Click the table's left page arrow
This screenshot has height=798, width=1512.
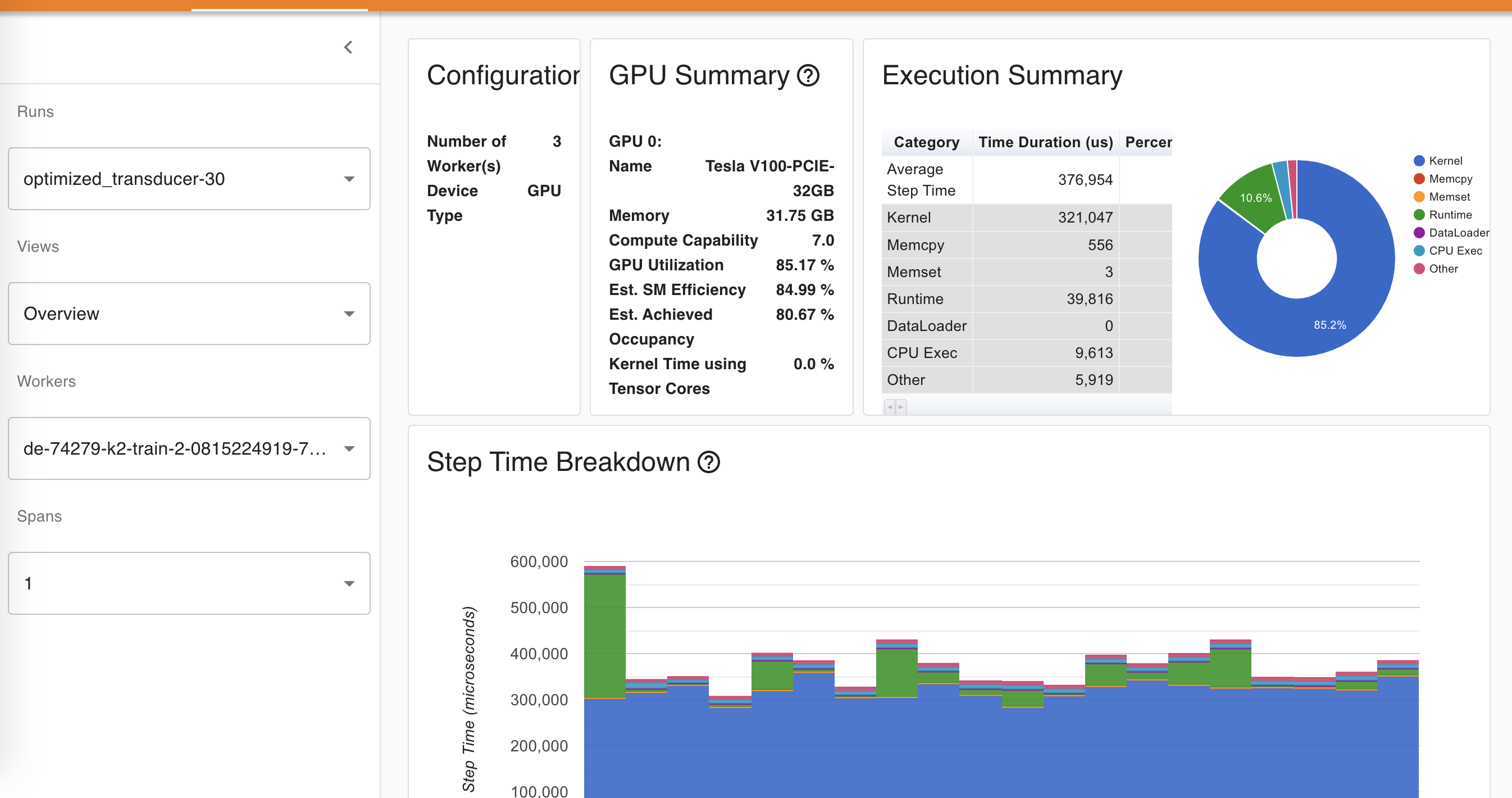(890, 406)
